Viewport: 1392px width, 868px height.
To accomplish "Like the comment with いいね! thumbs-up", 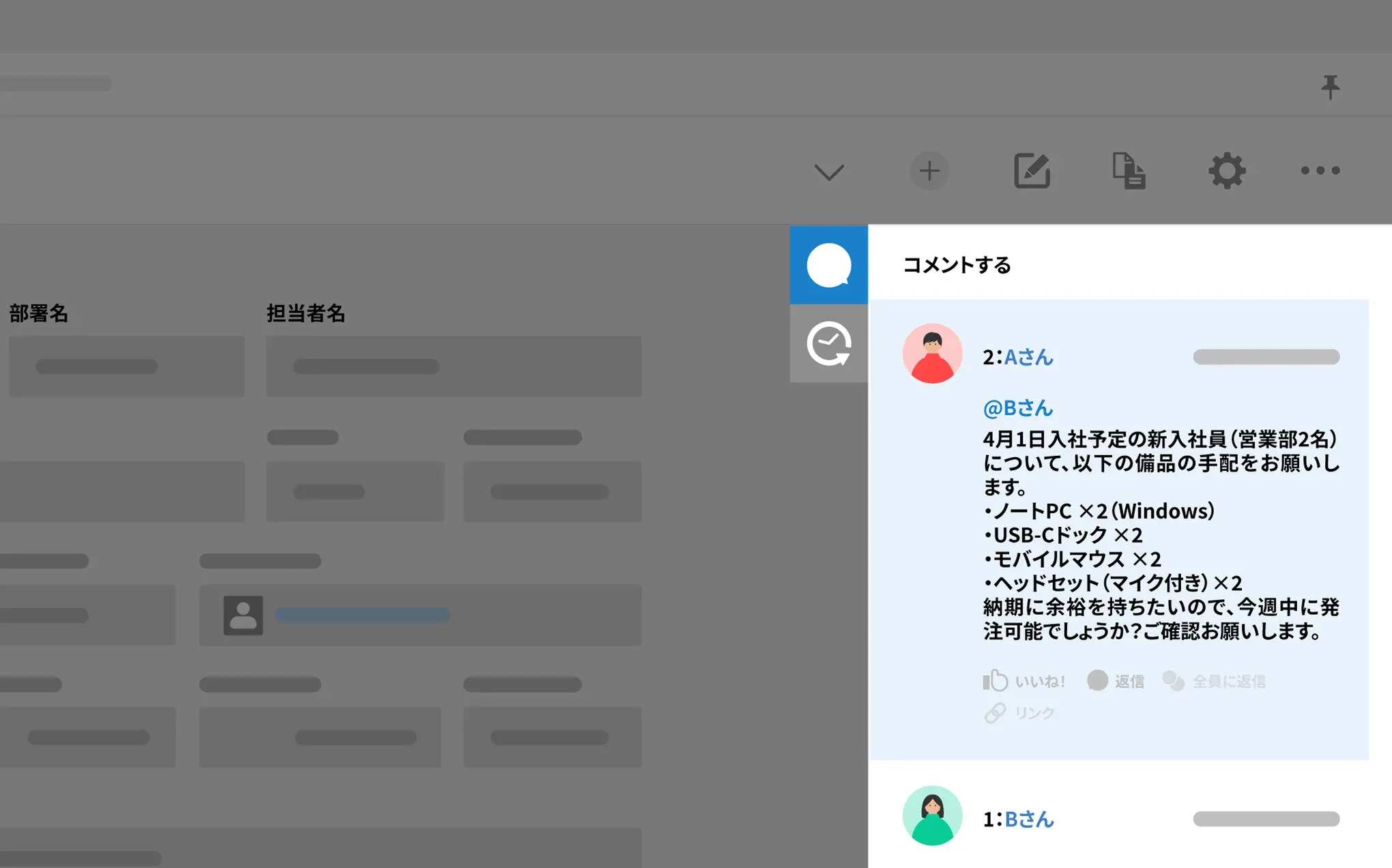I will (x=1024, y=680).
